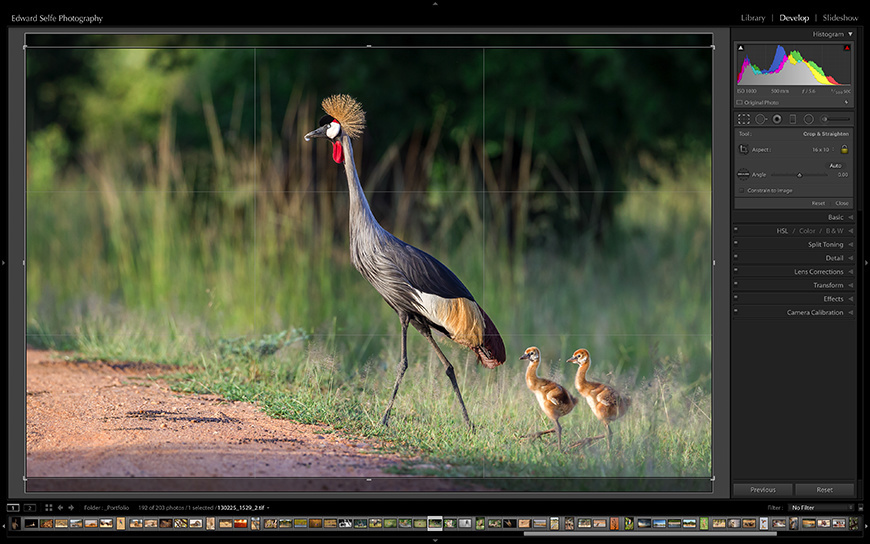The image size is (870, 544).
Task: Open Grid view icon in filmstrip bar
Action: [49, 508]
